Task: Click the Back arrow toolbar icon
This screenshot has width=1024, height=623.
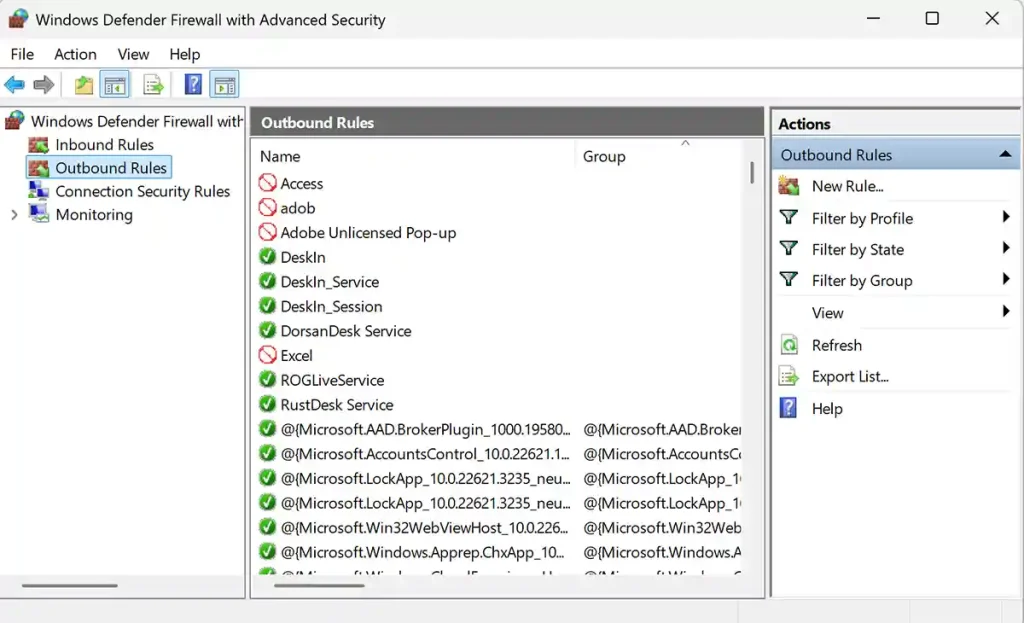Action: click(14, 84)
